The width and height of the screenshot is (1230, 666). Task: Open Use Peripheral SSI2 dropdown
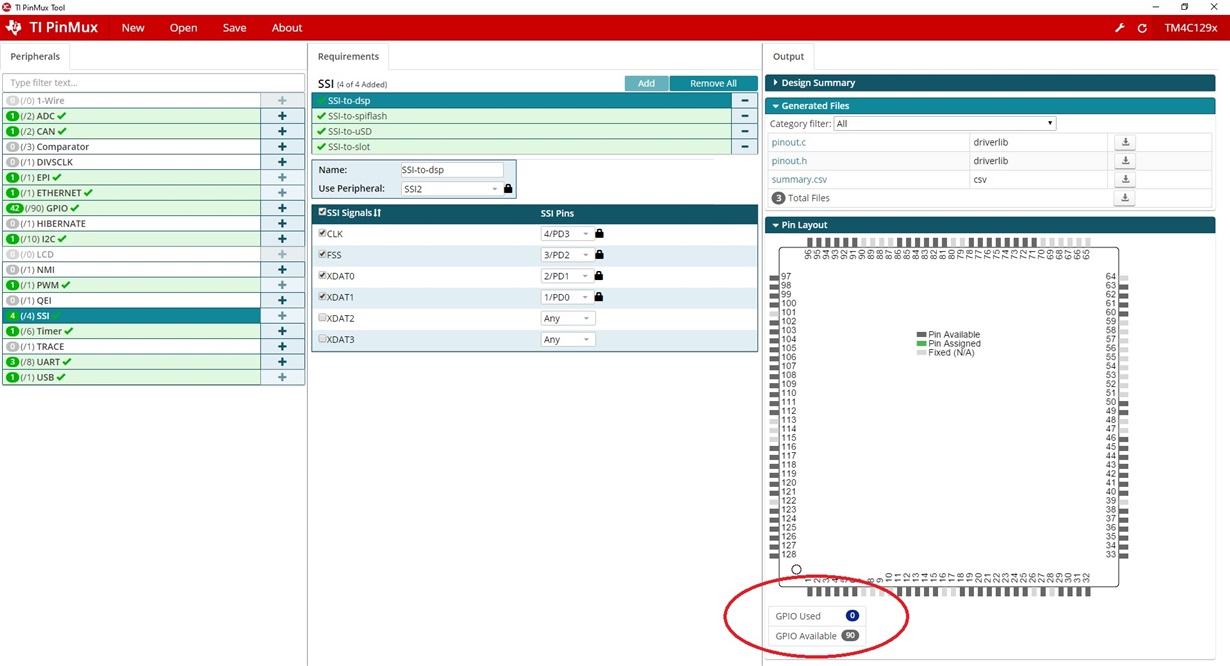450,188
